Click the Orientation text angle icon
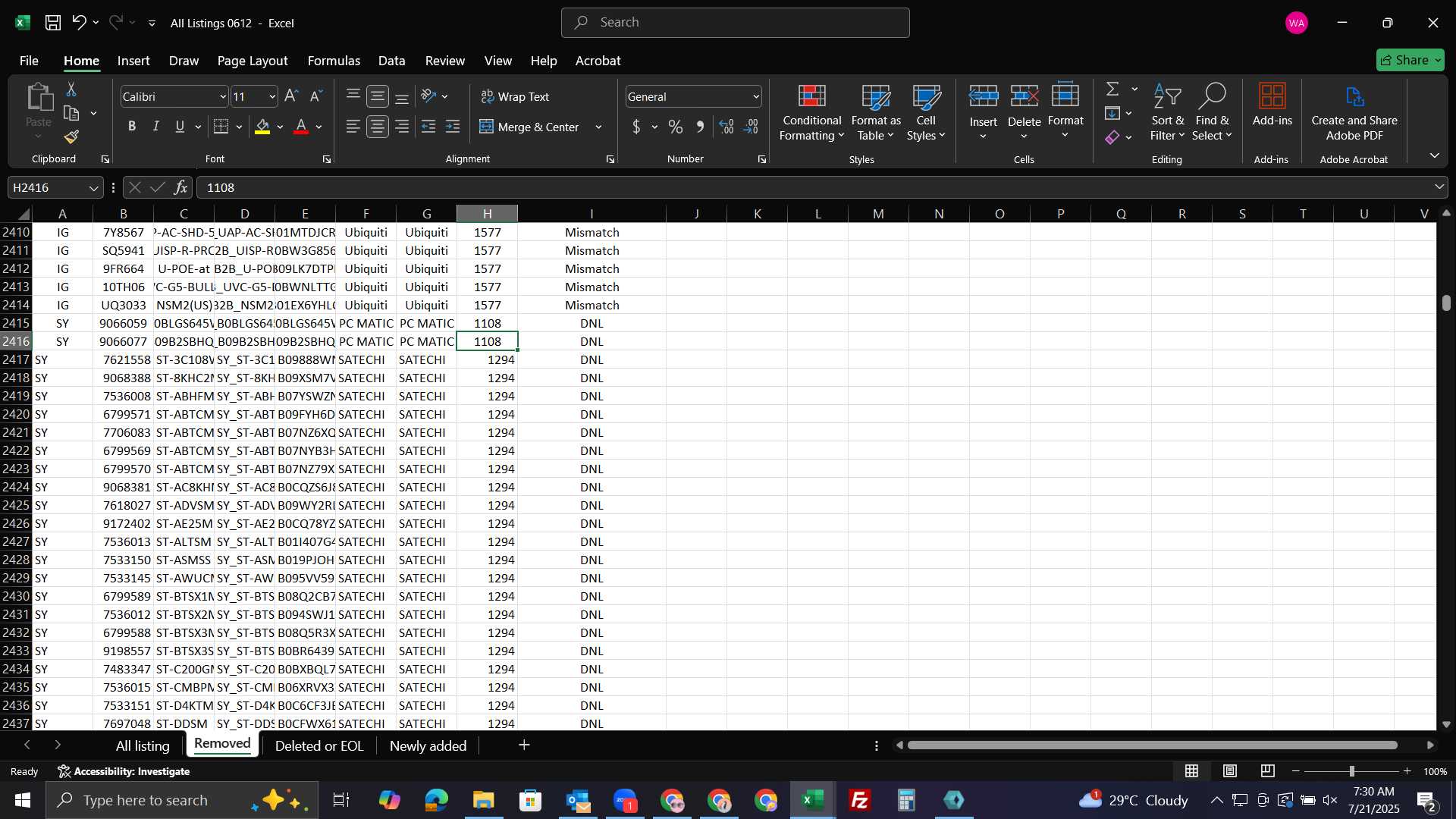 point(429,96)
